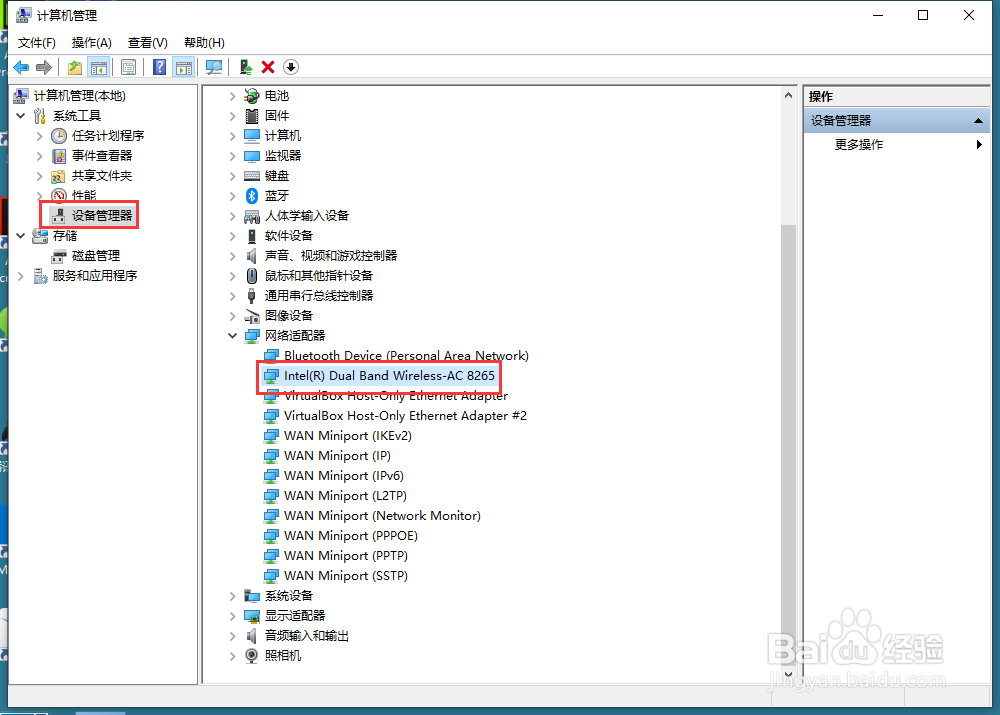
Task: Open the 查看(V) menu
Action: coord(147,43)
